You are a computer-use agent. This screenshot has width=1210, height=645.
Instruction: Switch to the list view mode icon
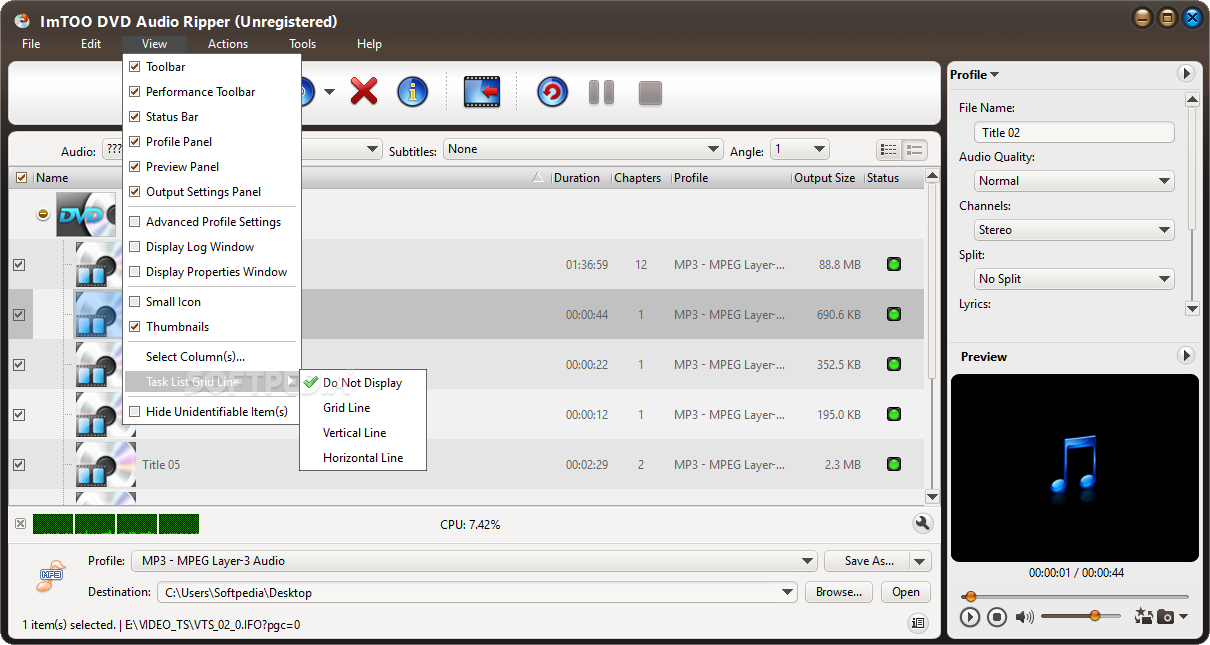[x=888, y=150]
